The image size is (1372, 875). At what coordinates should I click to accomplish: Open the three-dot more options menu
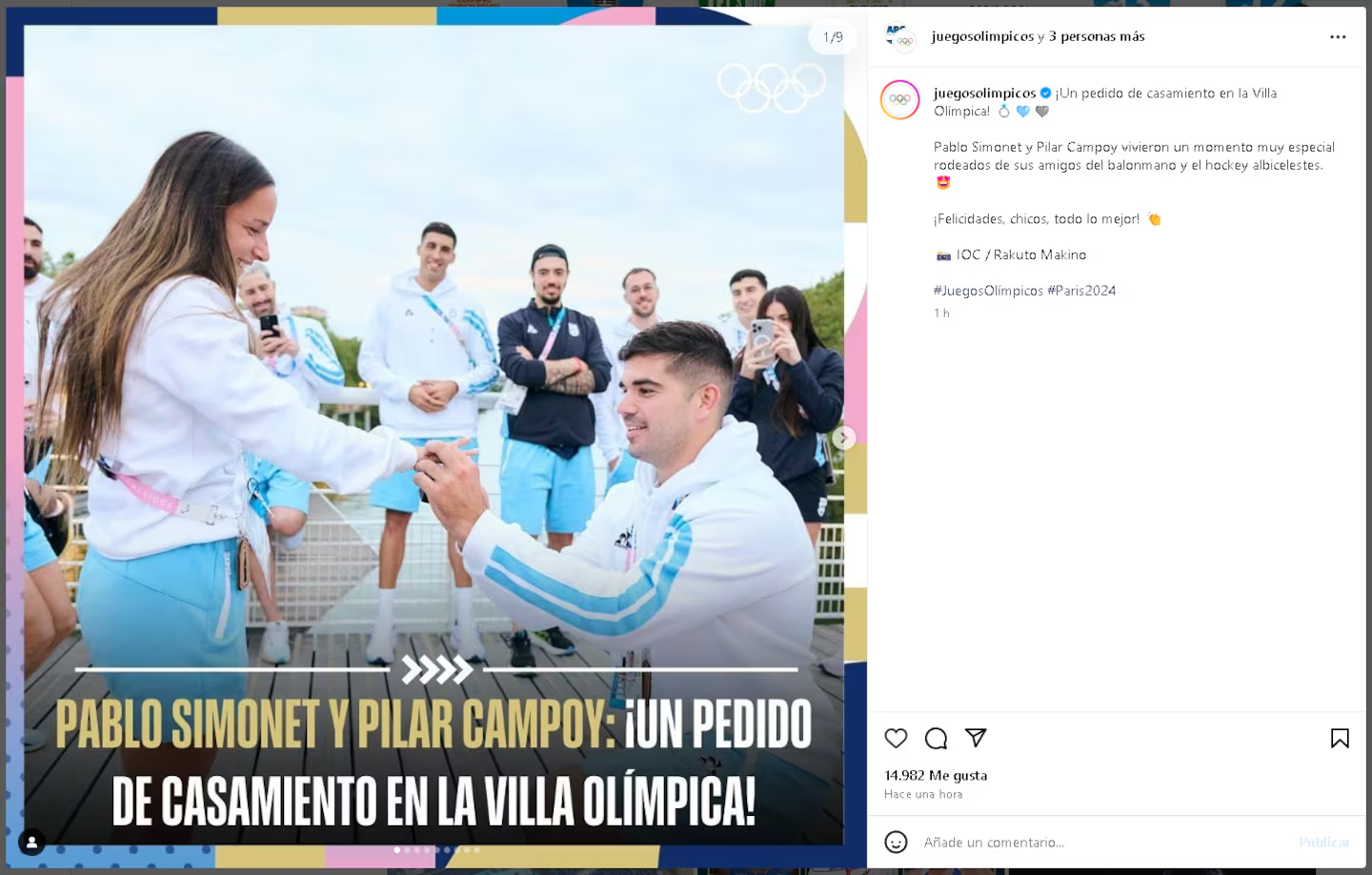[x=1338, y=36]
